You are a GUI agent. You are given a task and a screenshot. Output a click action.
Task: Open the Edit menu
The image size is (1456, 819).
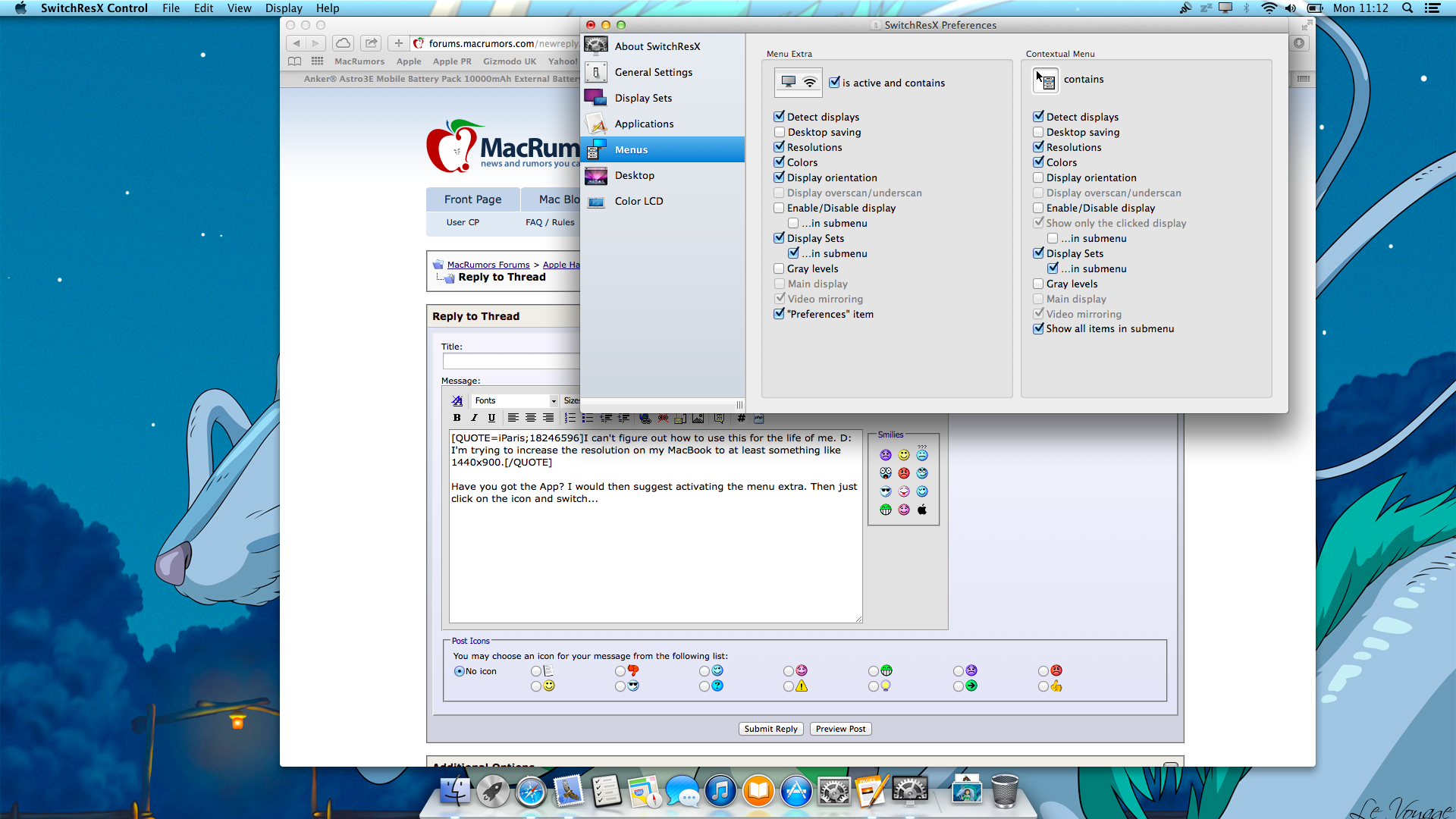click(x=203, y=8)
